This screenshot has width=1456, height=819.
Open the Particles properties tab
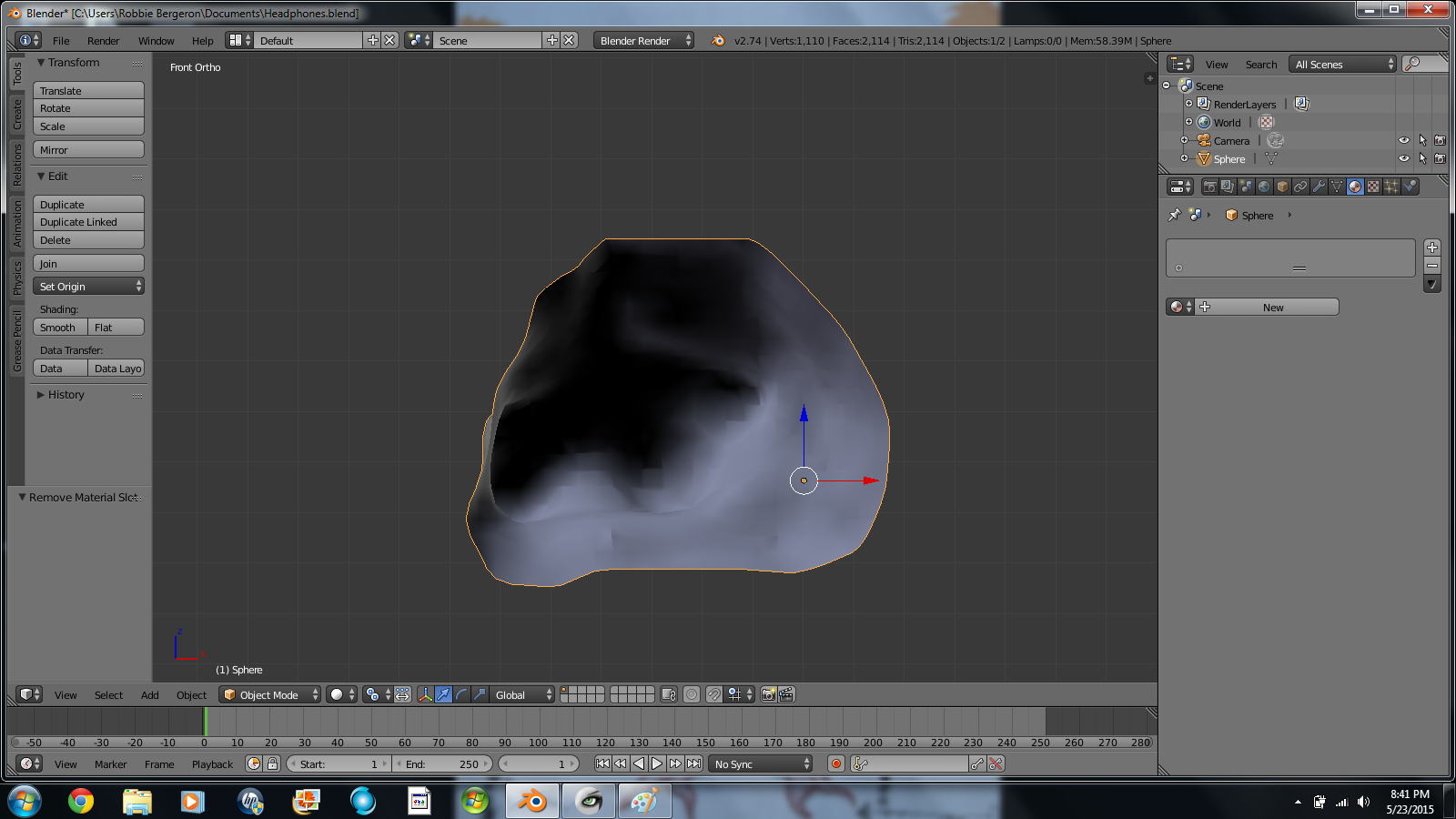click(1391, 187)
